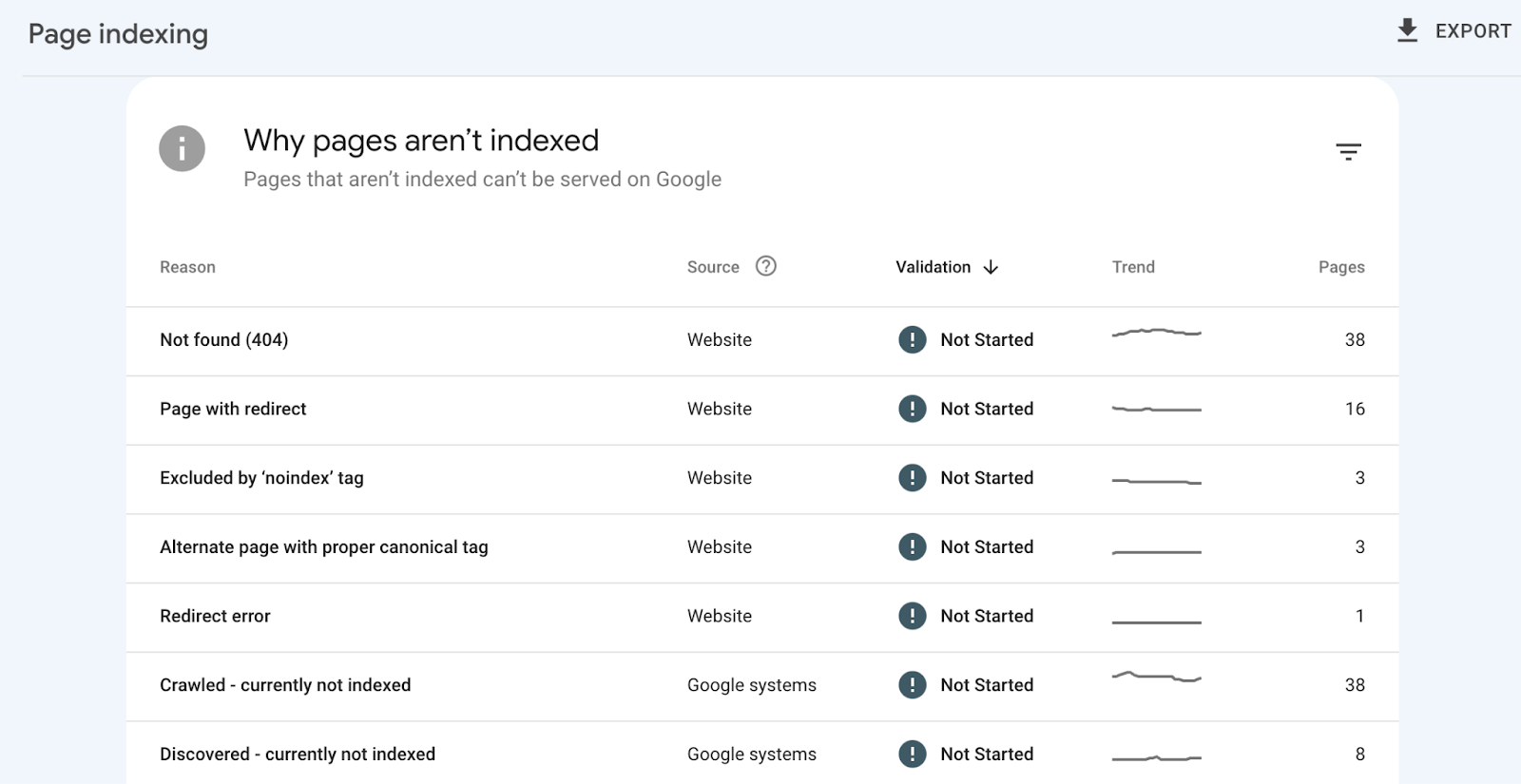This screenshot has width=1521, height=784.
Task: Click the trend sparkline for Not found (404)
Action: point(1157,333)
